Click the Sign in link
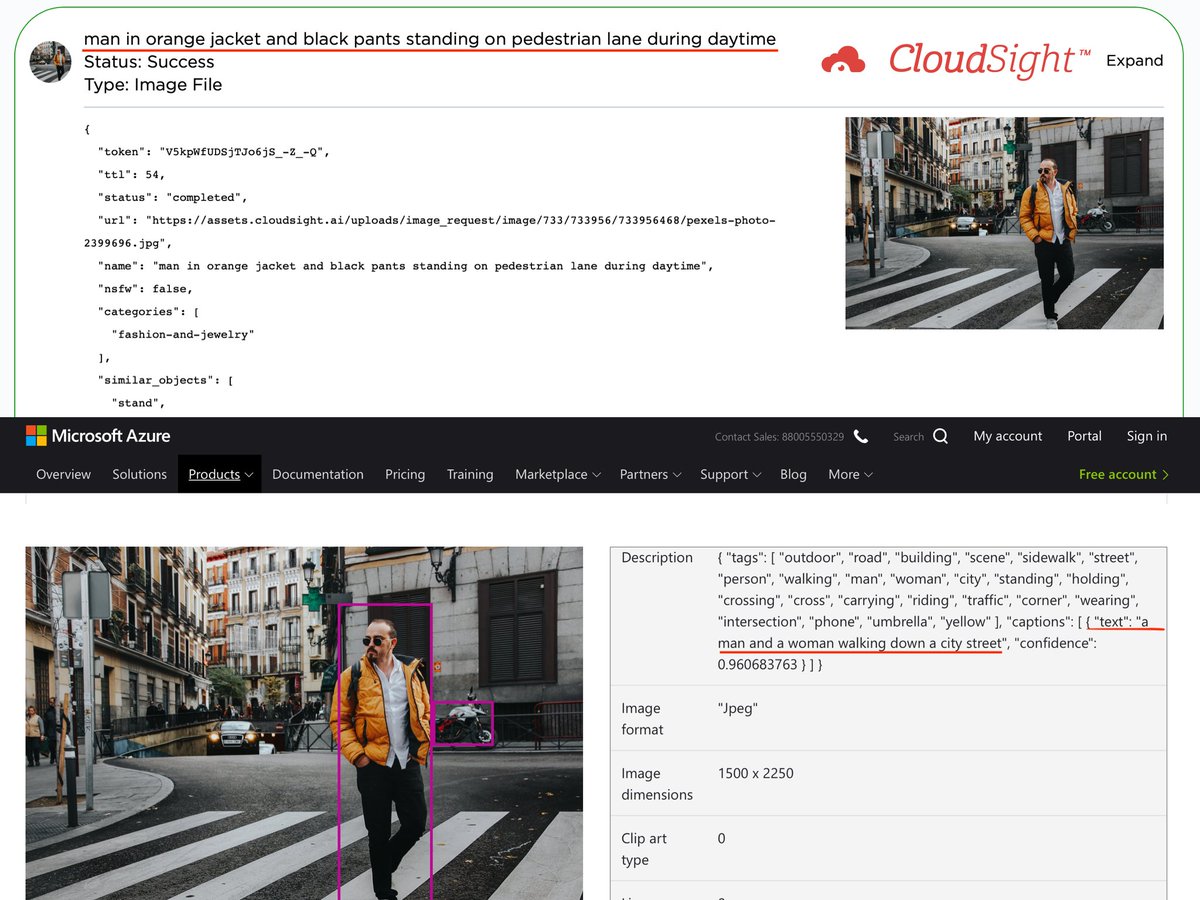Screen dimensions: 1200x900 1147,436
